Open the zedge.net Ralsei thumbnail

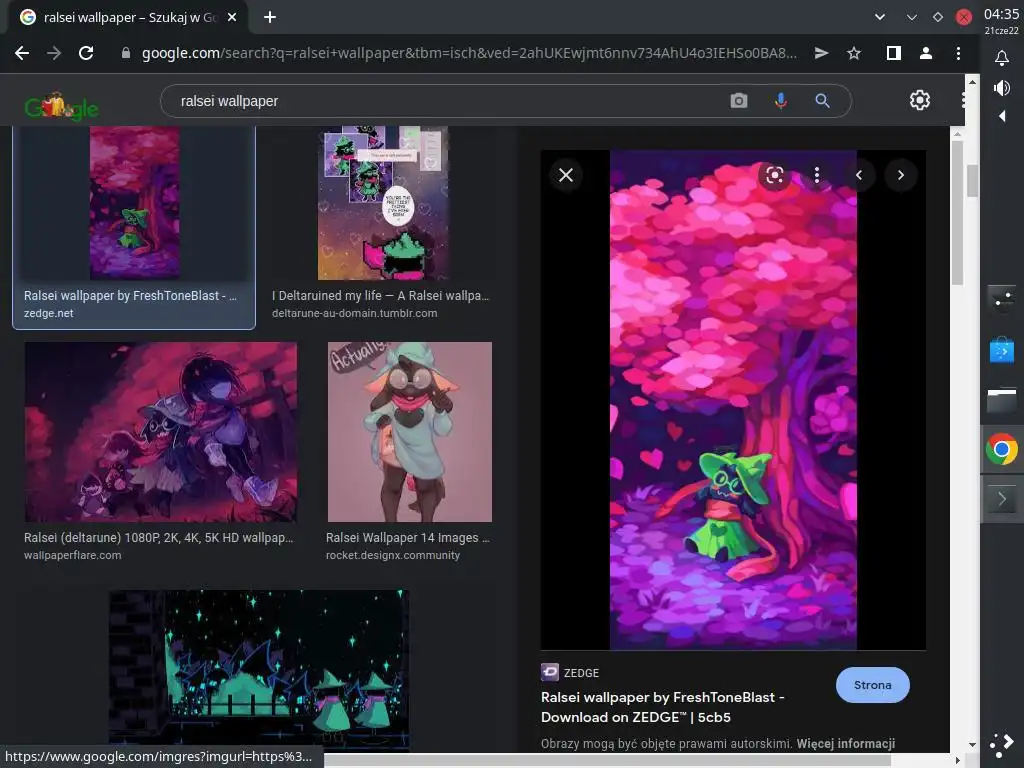(134, 203)
